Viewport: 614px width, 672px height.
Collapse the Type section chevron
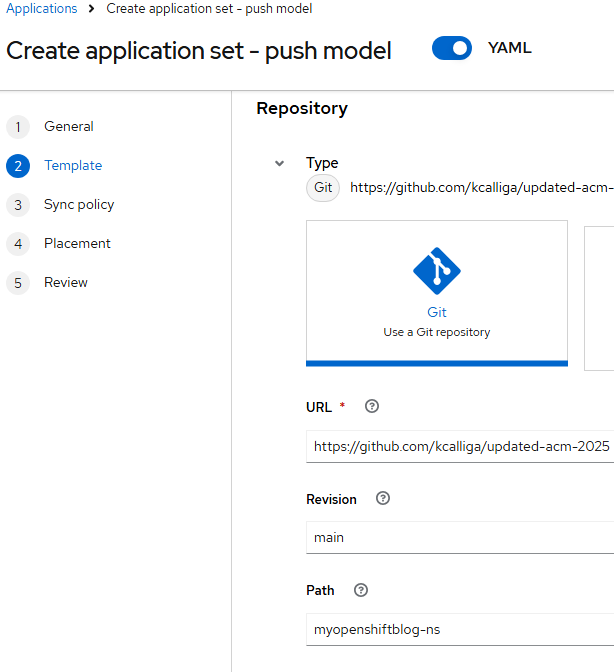coord(279,163)
